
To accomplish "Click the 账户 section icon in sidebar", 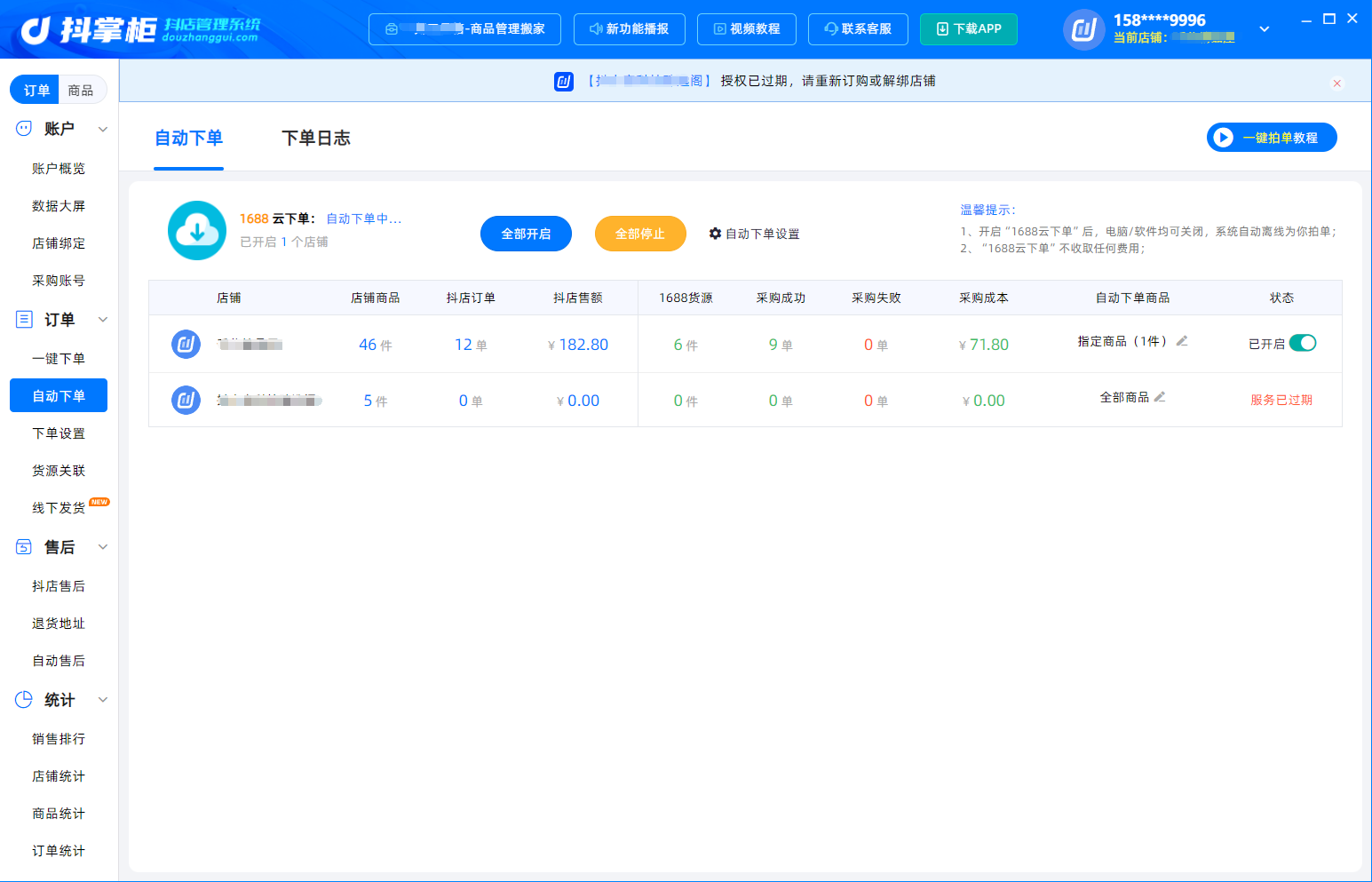I will click(x=24, y=129).
